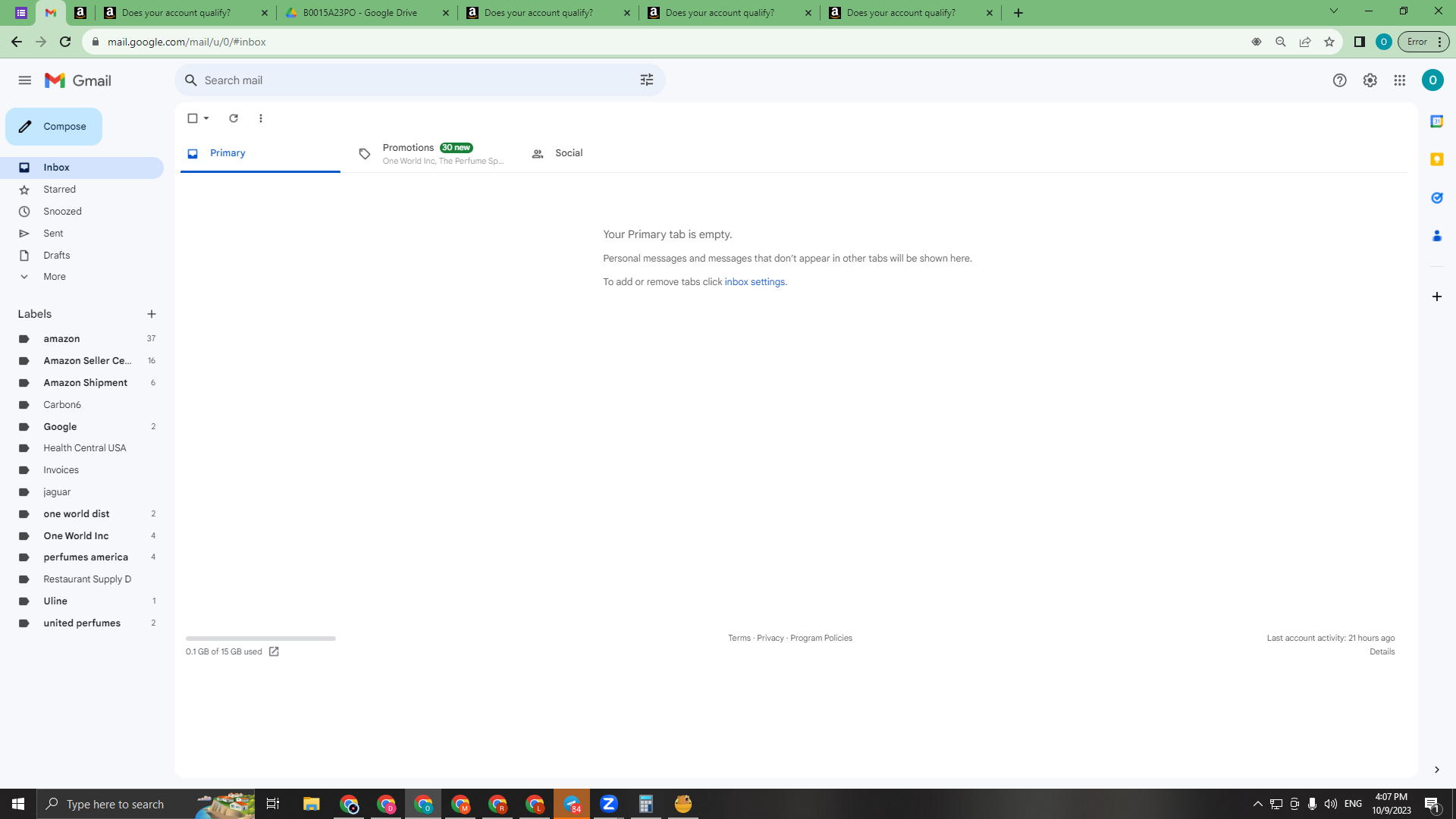Open the Gmail main menu hamburger
The width and height of the screenshot is (1456, 819).
pos(25,80)
